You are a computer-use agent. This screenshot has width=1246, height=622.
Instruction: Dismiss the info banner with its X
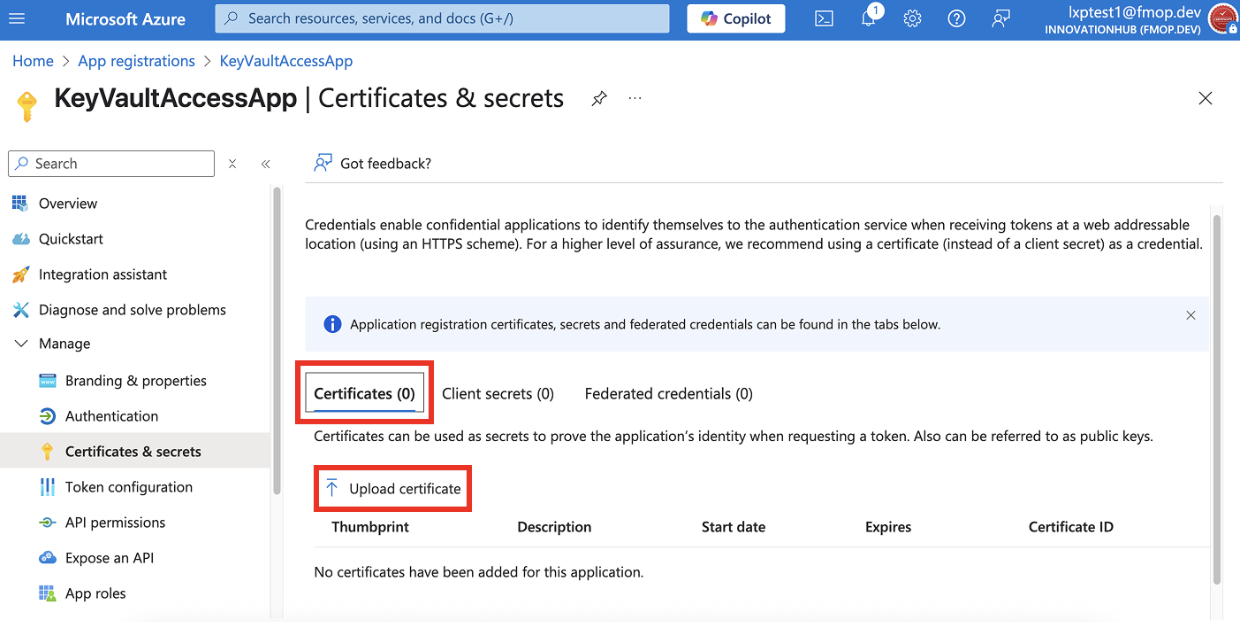coord(1190,315)
